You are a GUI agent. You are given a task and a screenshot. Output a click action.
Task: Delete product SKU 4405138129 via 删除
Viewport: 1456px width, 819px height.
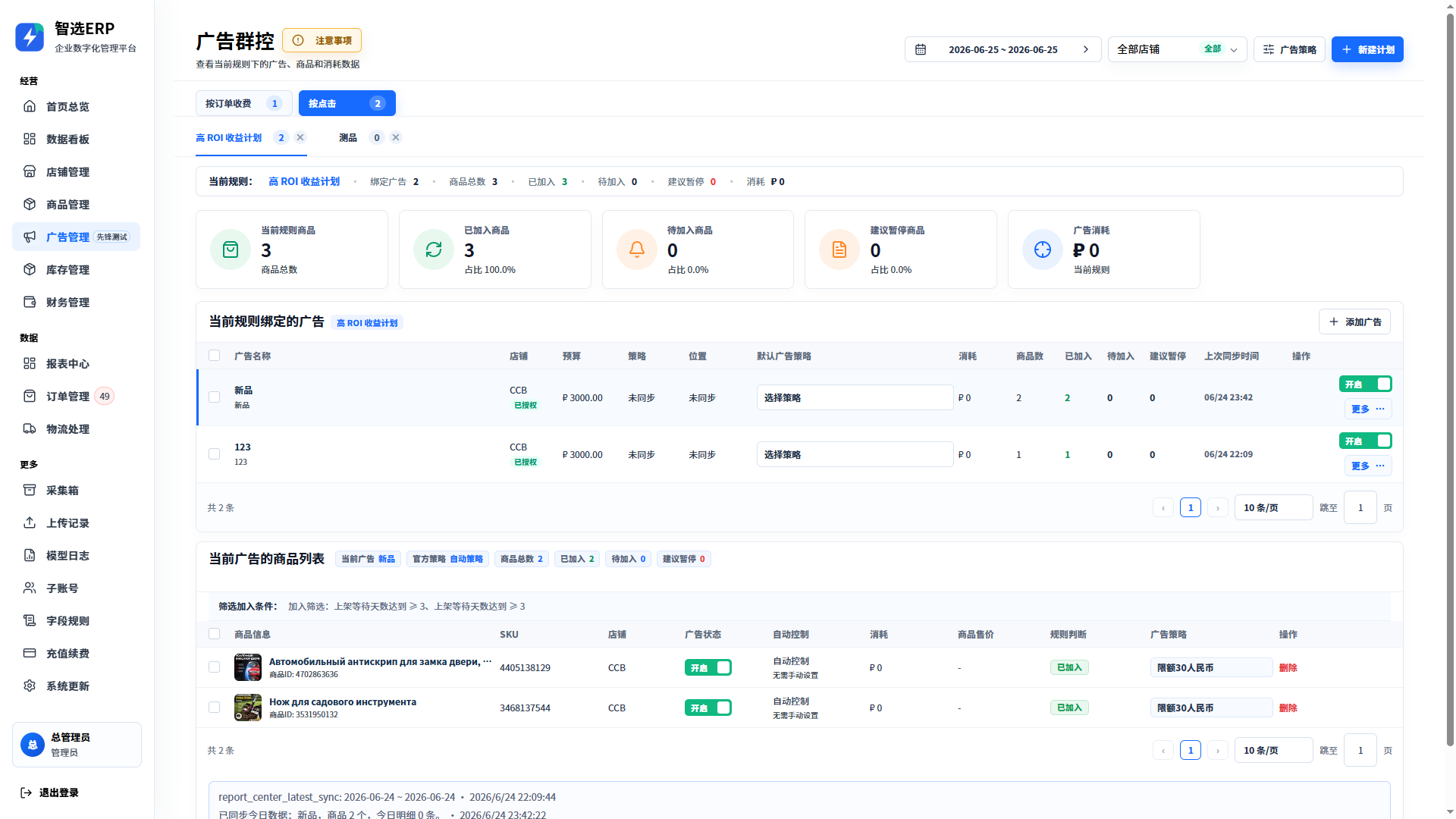pyautogui.click(x=1288, y=667)
